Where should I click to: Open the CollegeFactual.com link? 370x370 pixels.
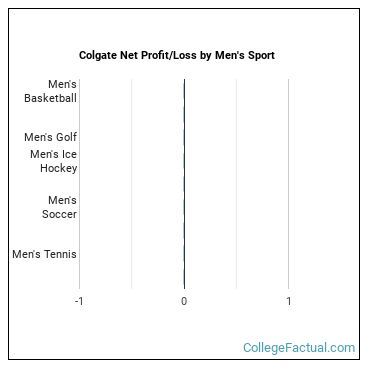click(x=299, y=348)
